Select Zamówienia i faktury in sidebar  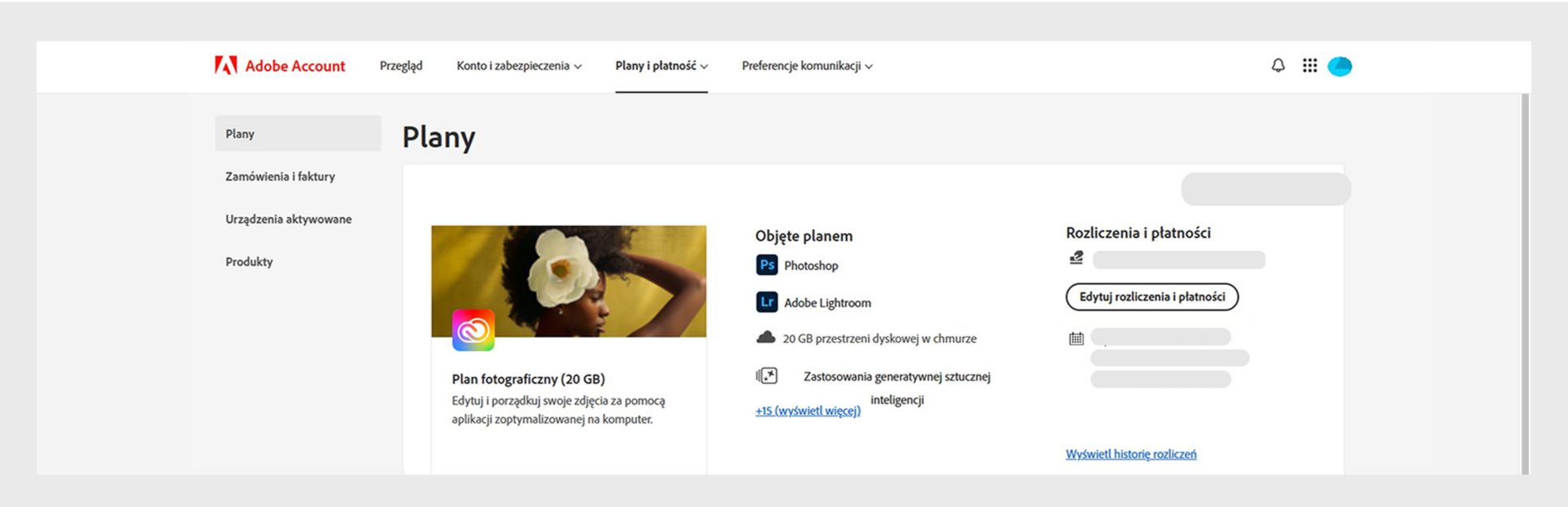(x=280, y=176)
